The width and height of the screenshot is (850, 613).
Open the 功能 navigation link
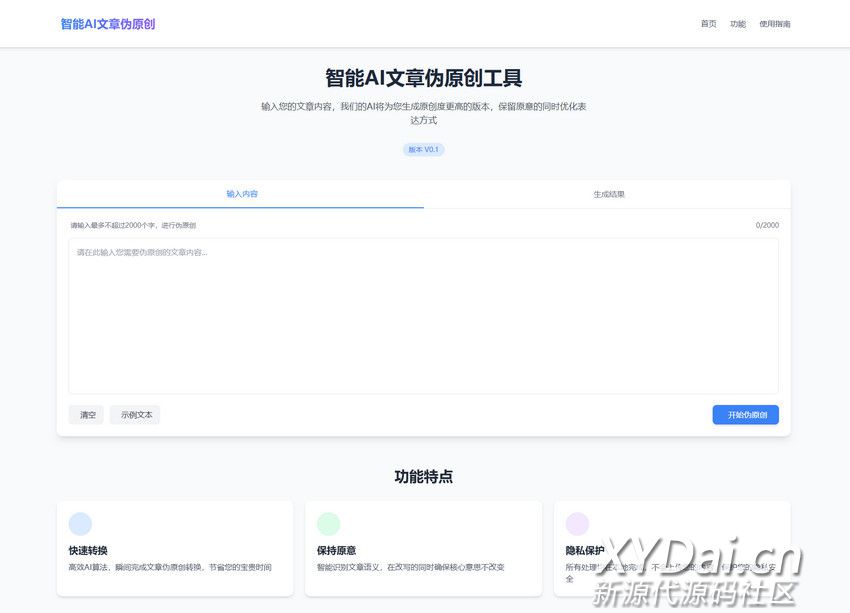[737, 24]
